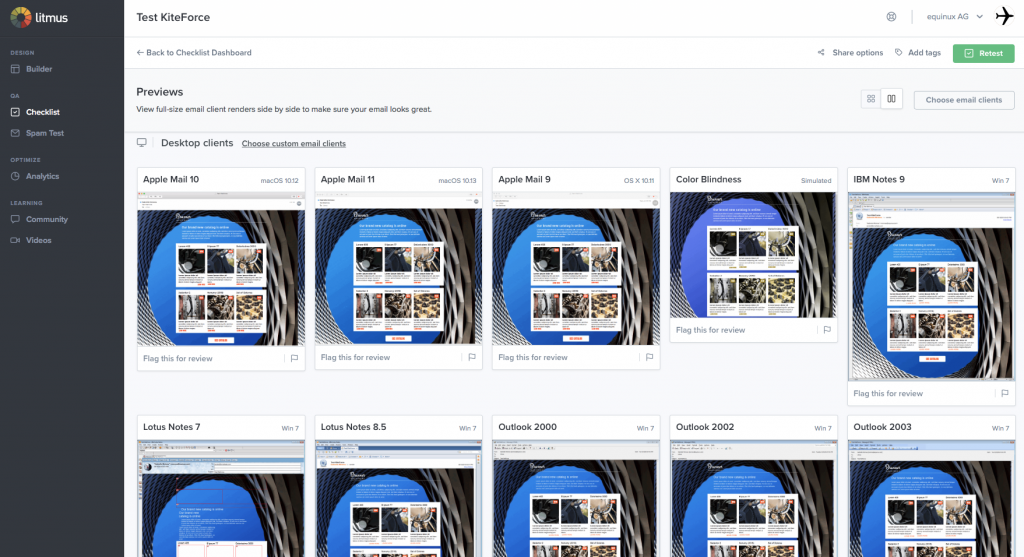The height and width of the screenshot is (557, 1024).
Task: Switch to side-by-side full-size view
Action: tap(891, 99)
